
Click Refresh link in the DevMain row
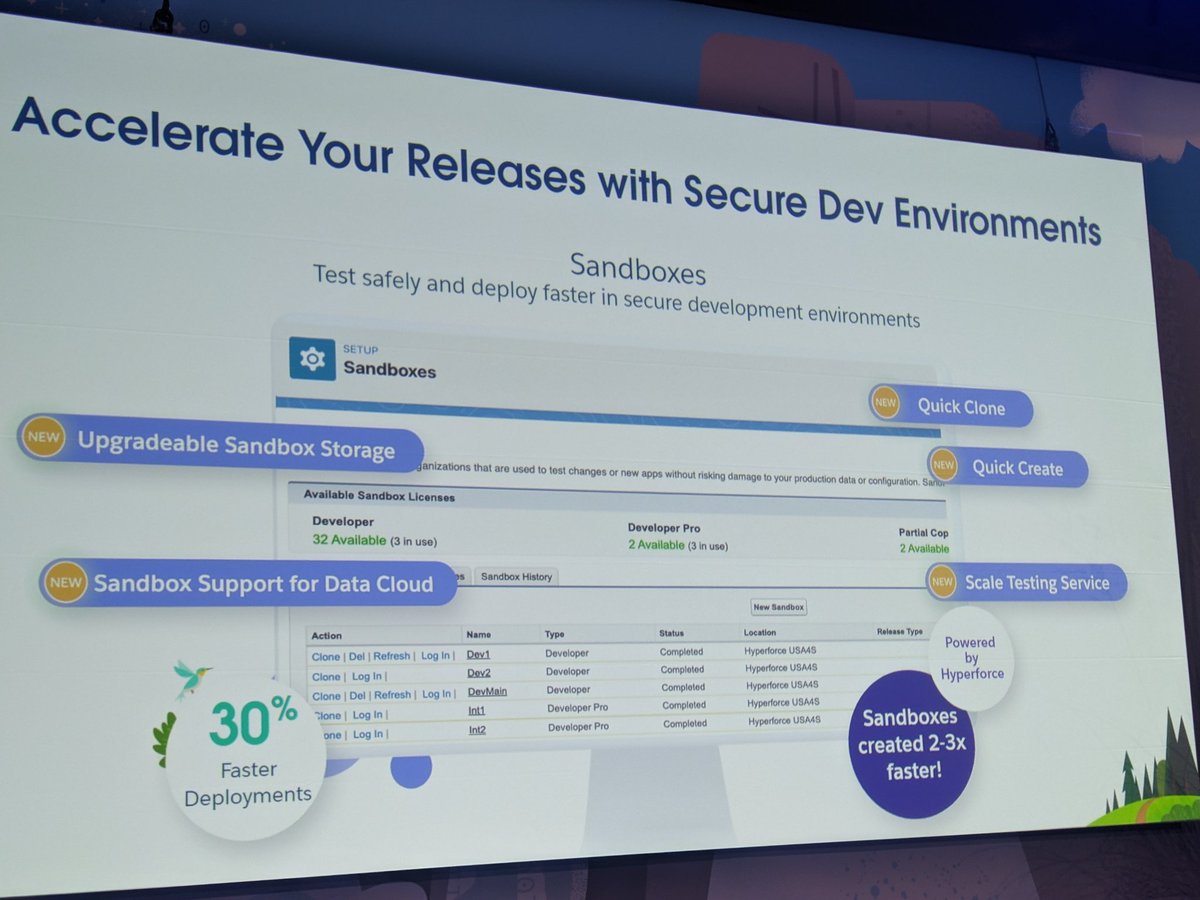393,695
